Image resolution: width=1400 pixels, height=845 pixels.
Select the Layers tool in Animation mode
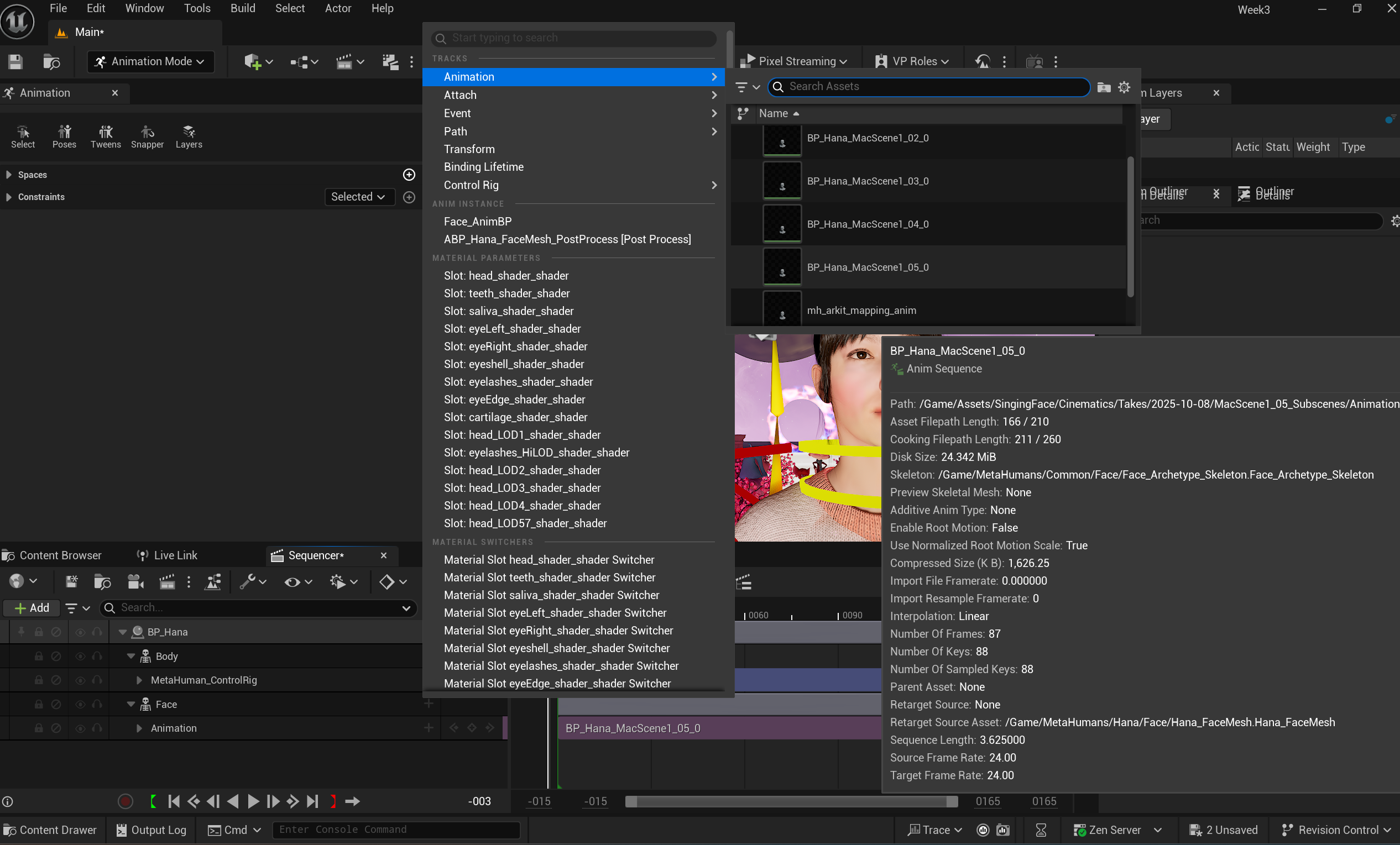coord(189,137)
